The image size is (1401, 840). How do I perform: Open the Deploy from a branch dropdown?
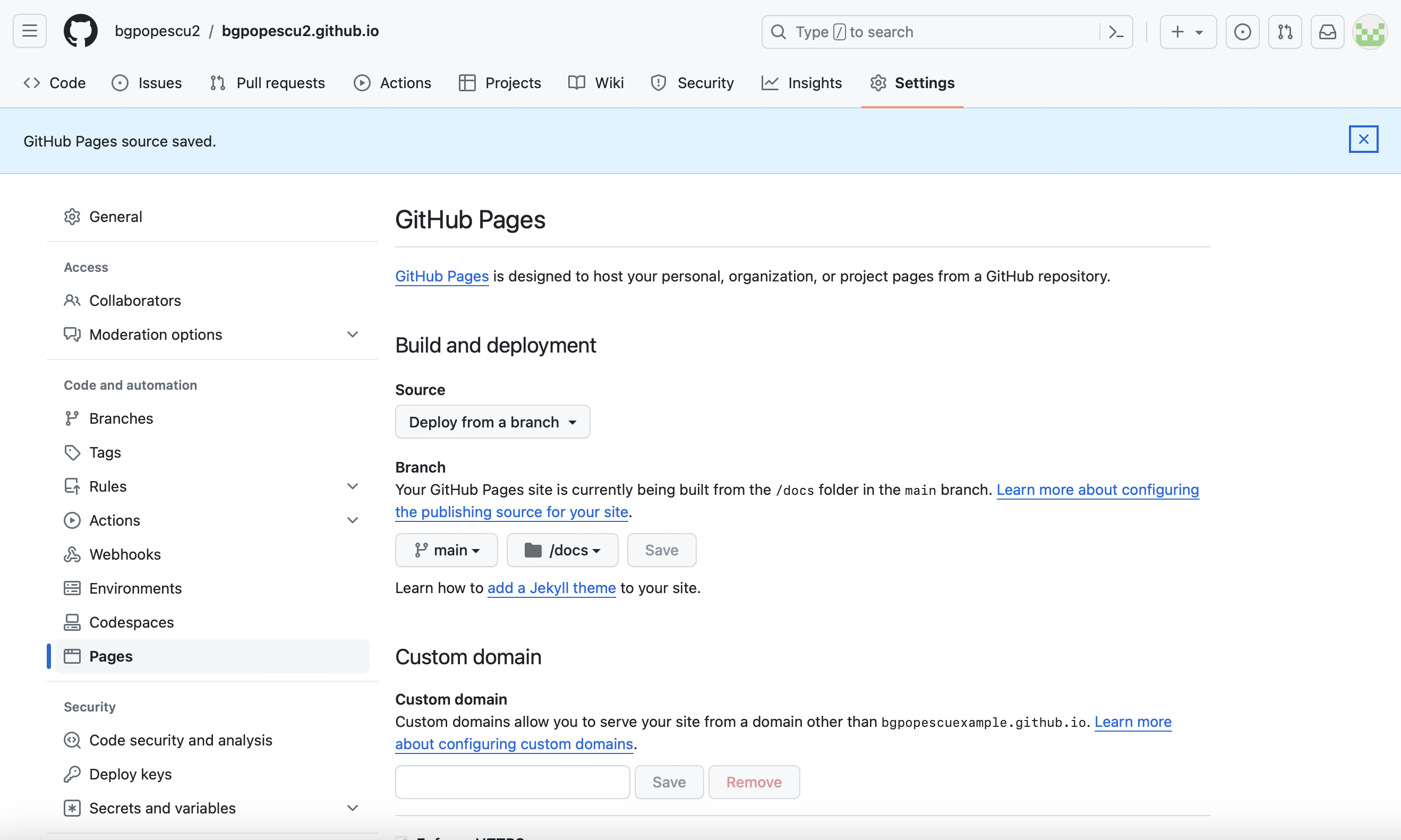click(x=492, y=422)
